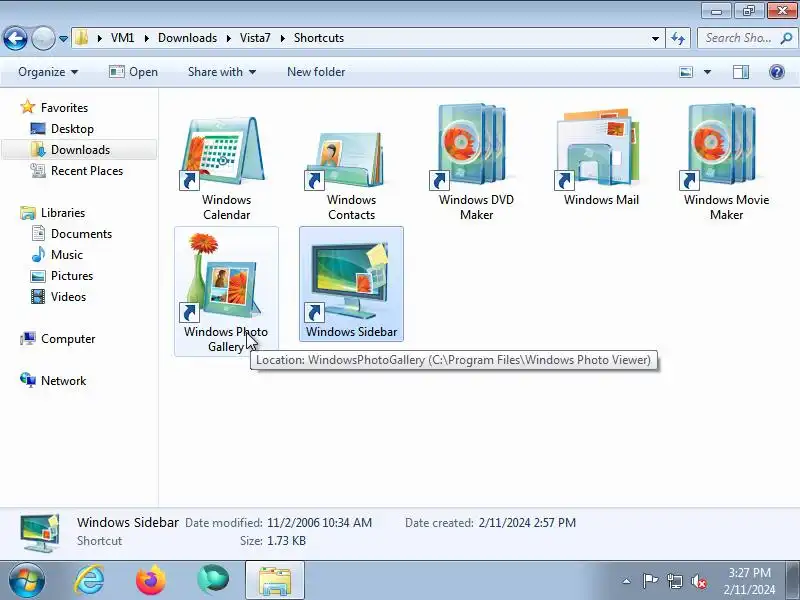Click the Date created value 2/11/2024 2:57 PM
800x600 pixels.
(x=527, y=523)
